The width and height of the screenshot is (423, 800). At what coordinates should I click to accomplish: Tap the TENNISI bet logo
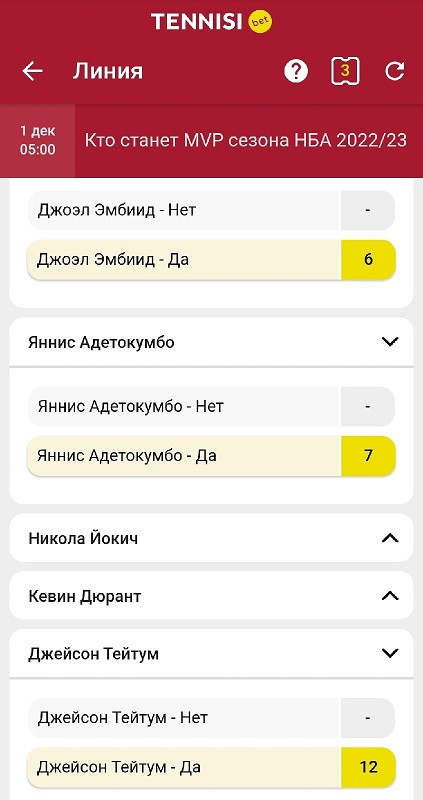pyautogui.click(x=211, y=21)
